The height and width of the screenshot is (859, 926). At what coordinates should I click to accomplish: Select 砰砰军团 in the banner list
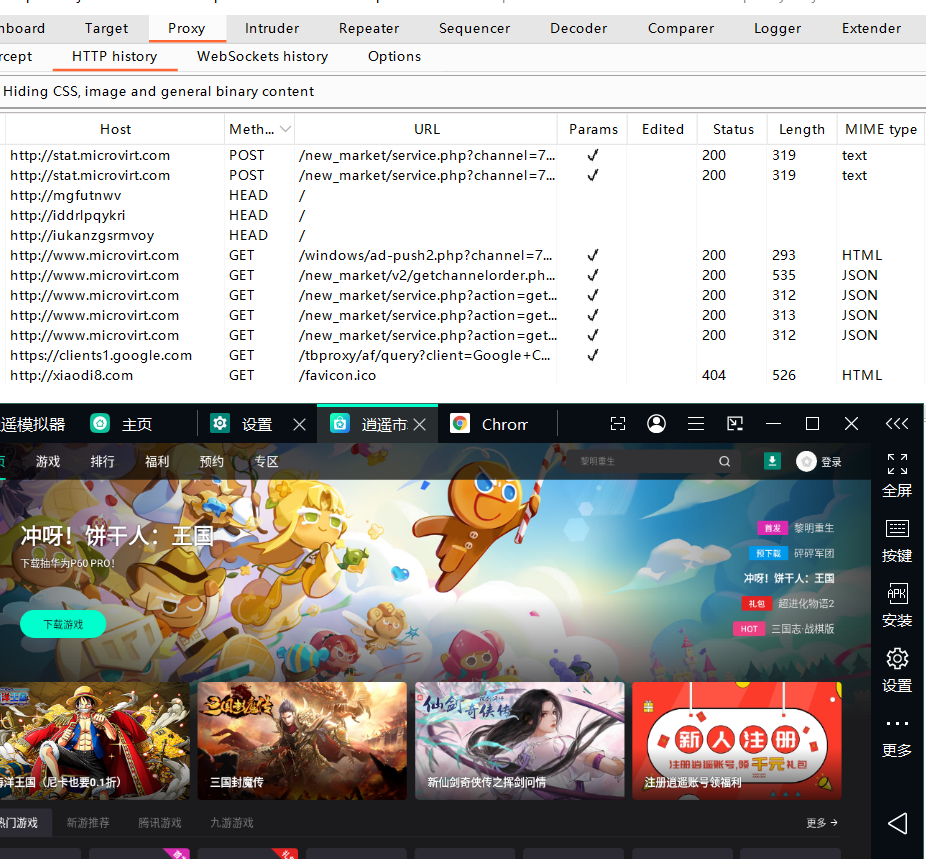pos(814,553)
